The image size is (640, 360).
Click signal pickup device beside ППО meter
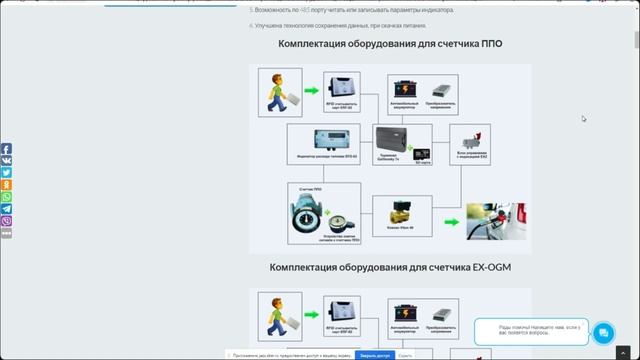click(342, 224)
